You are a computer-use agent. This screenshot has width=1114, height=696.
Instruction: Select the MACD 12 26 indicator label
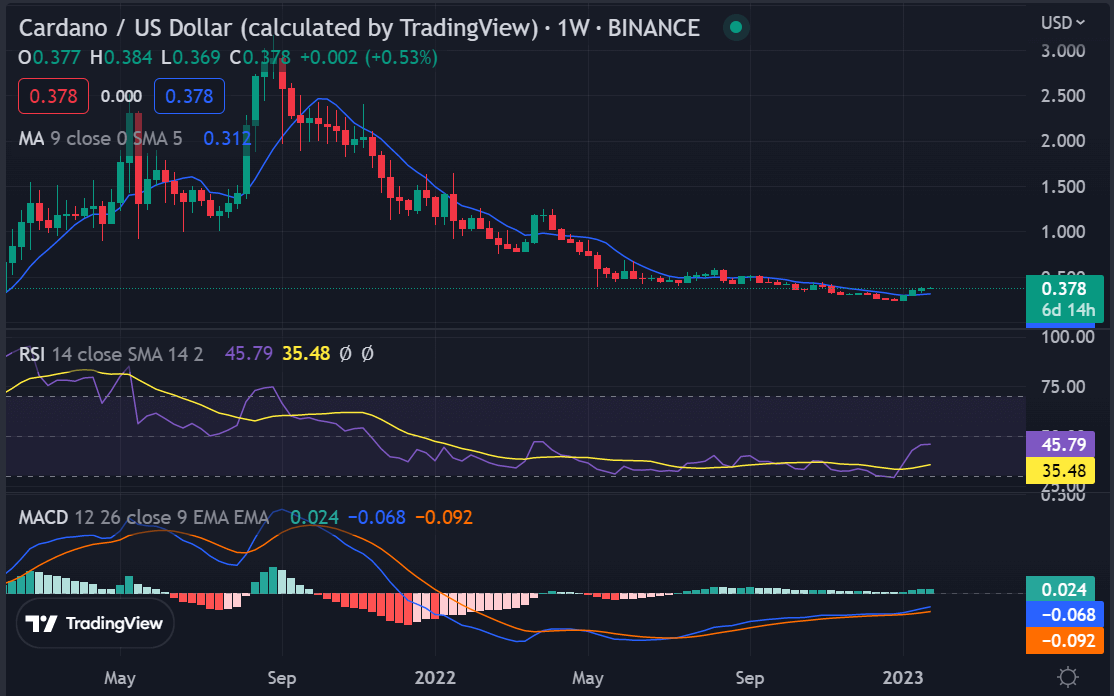(144, 517)
